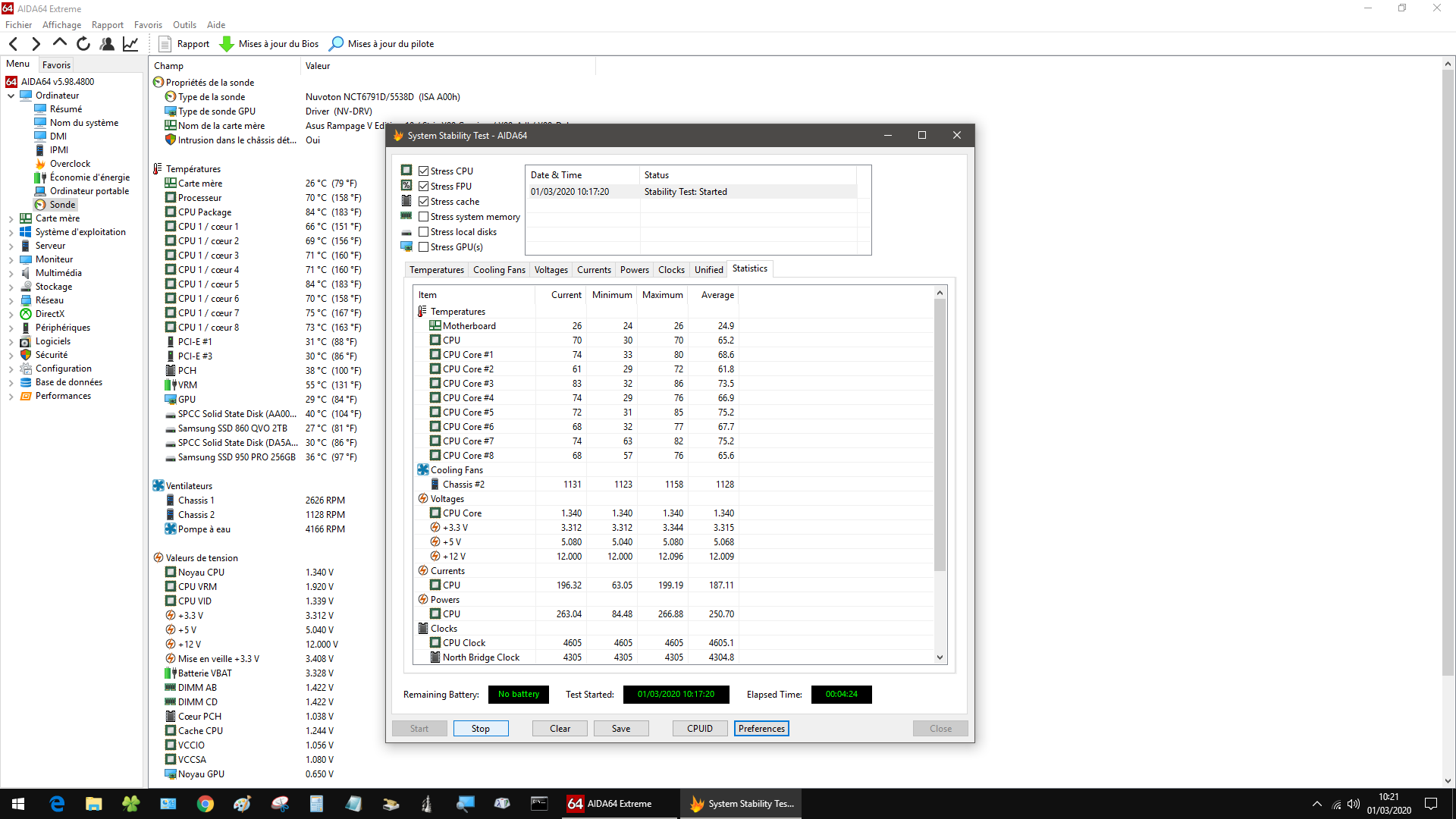This screenshot has width=1456, height=819.
Task: Open the CPUID window
Action: click(698, 728)
